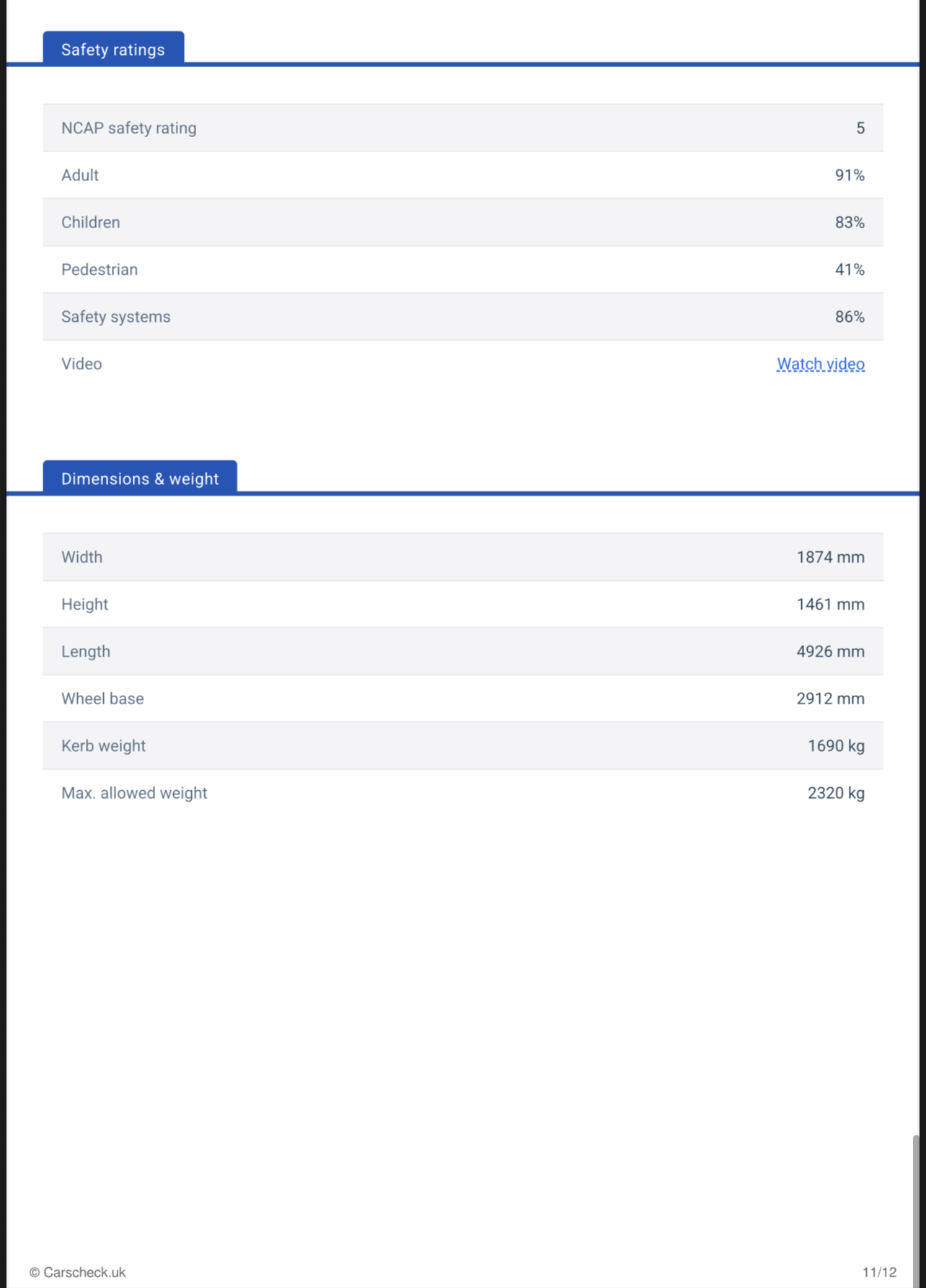This screenshot has width=926, height=1288.
Task: Click the NCAP safety rating row
Action: point(463,128)
